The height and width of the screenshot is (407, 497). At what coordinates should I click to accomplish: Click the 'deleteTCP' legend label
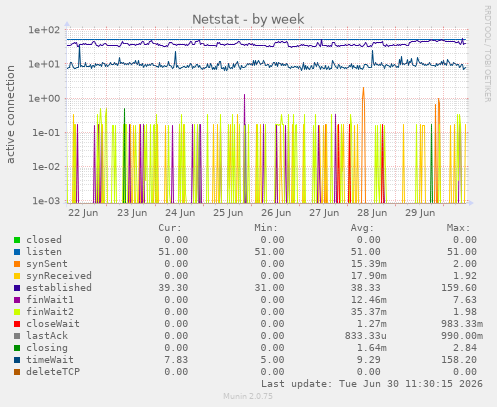pyautogui.click(x=53, y=372)
